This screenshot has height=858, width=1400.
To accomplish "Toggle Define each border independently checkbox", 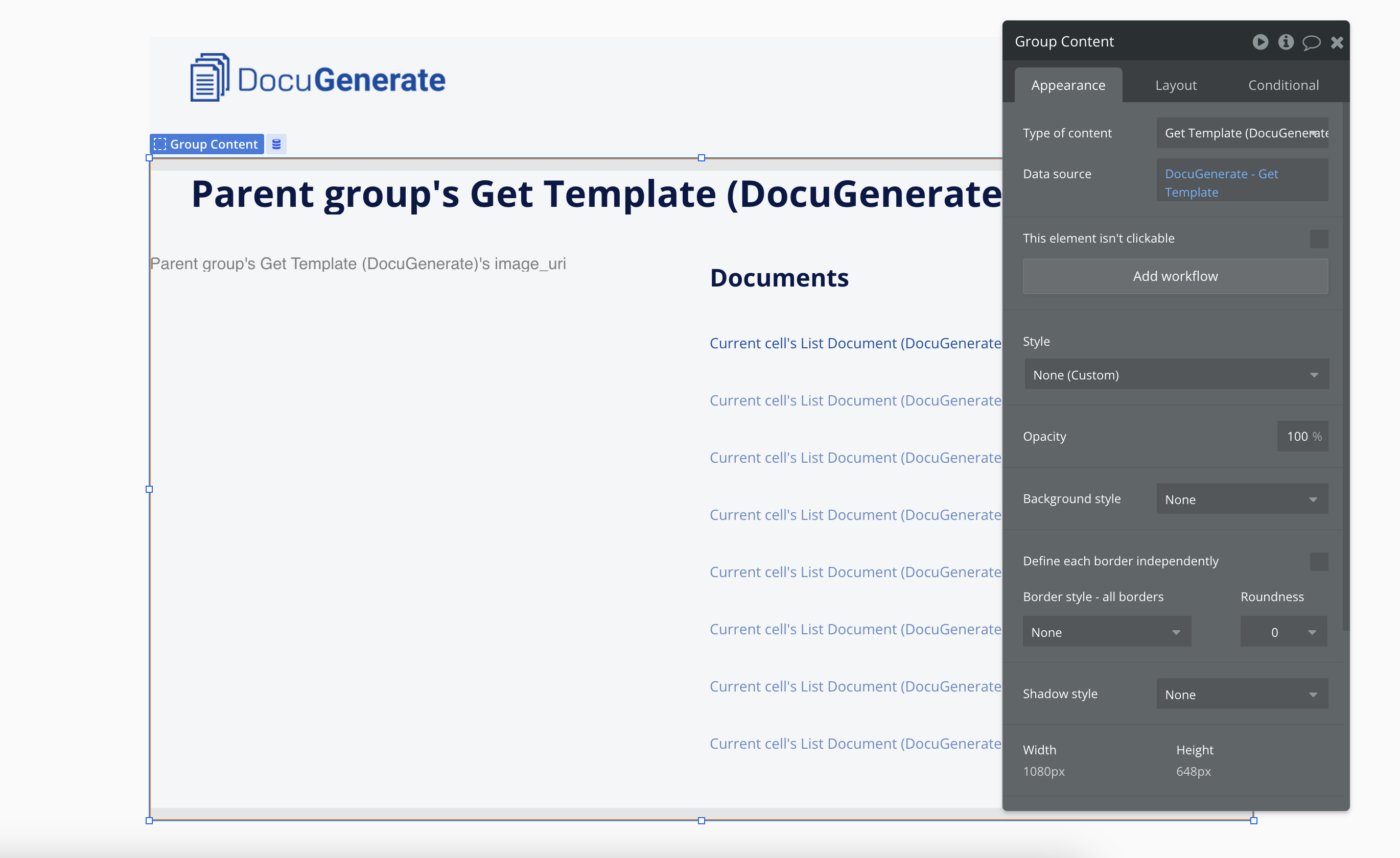I will [x=1319, y=562].
